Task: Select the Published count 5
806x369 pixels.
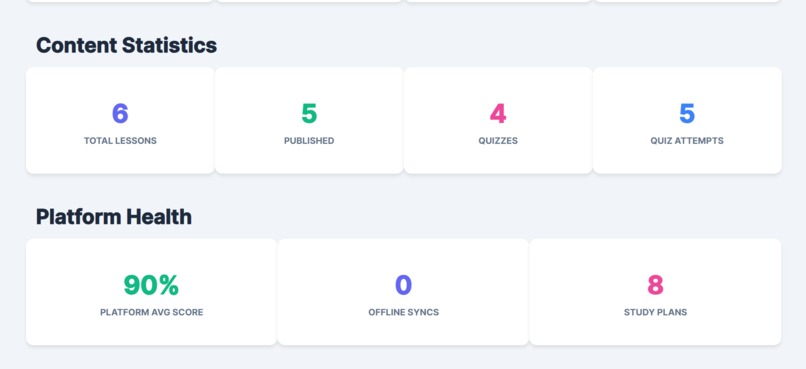Action: 309,114
